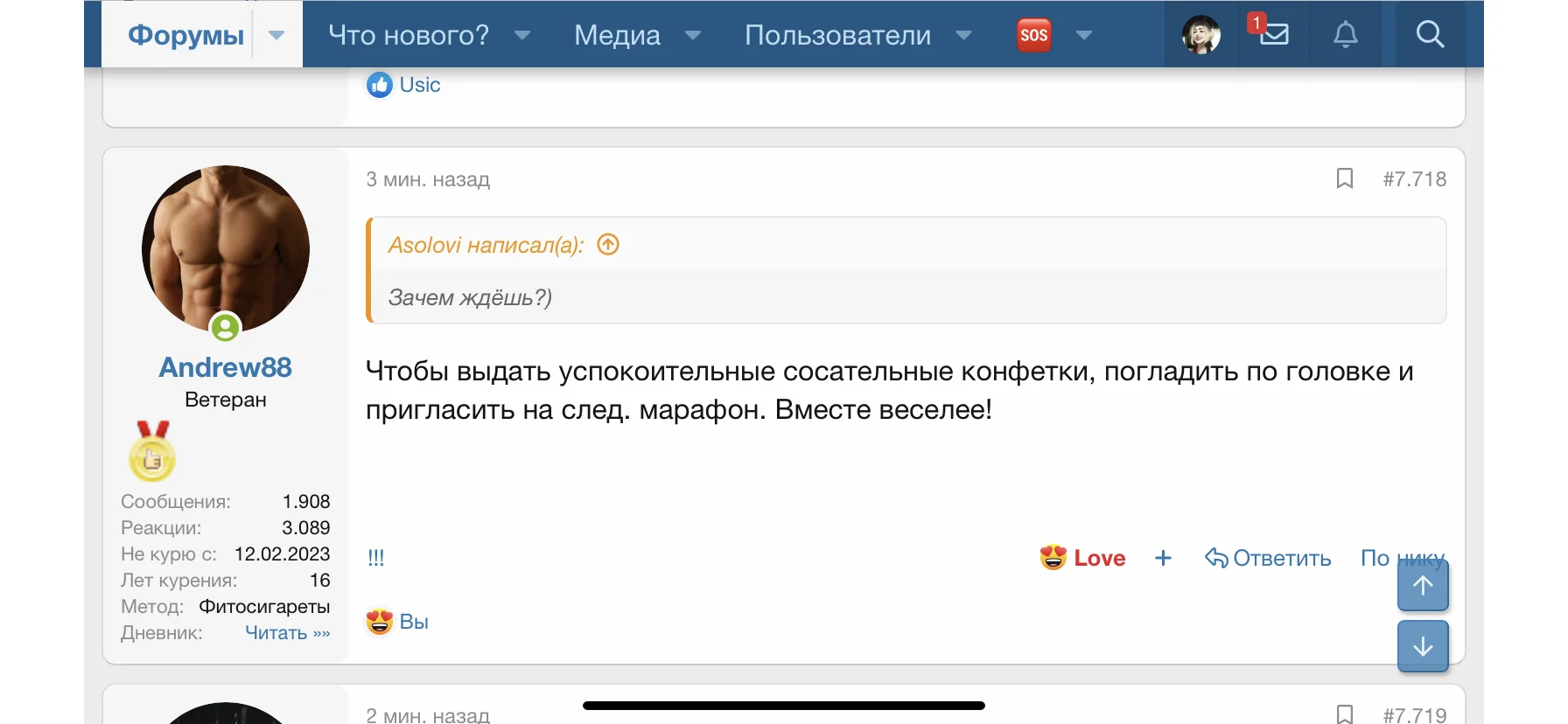Bookmark post #7.719
The width and height of the screenshot is (1568, 724).
pyautogui.click(x=1345, y=714)
